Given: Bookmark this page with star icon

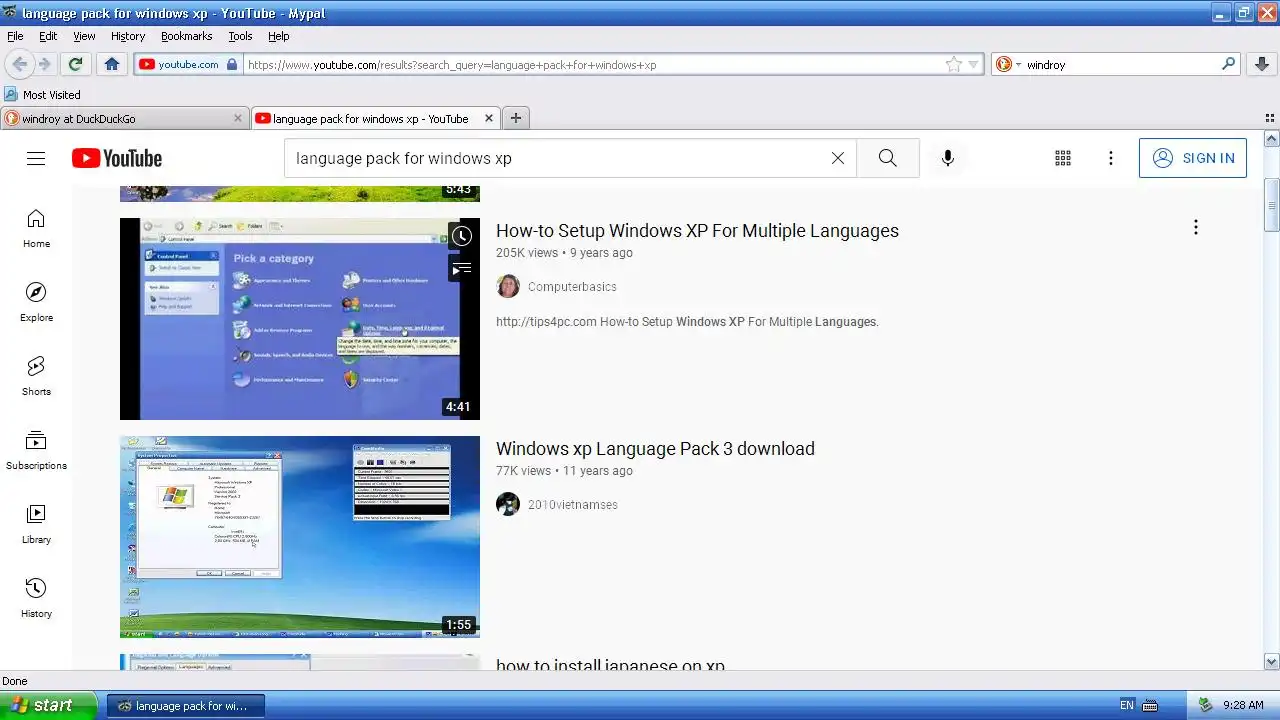Looking at the screenshot, I should click(954, 64).
